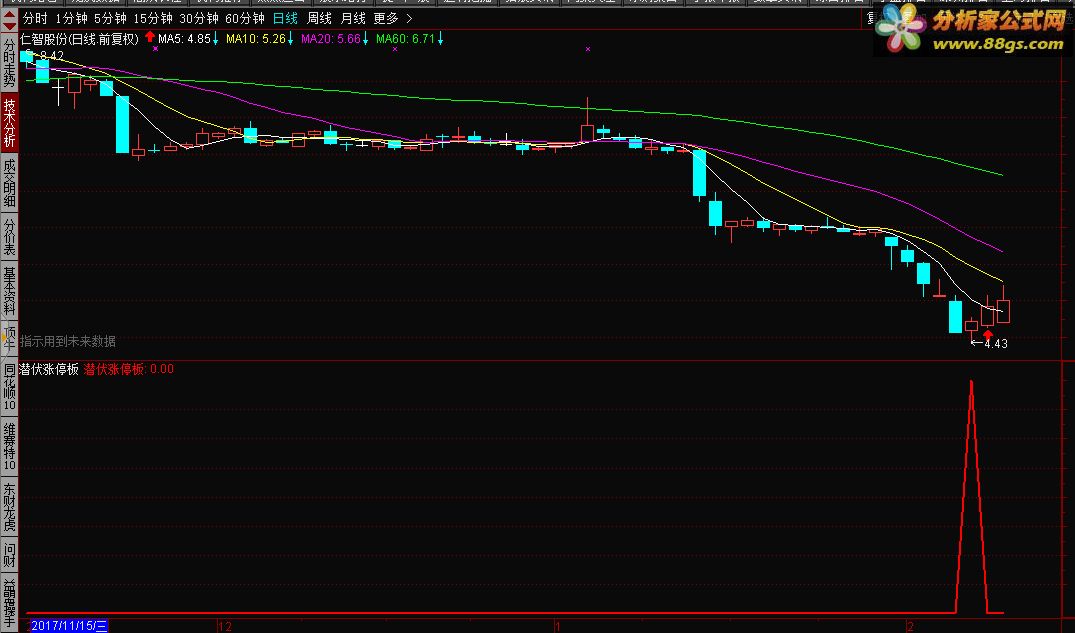Open the 维赛特10 side tab
The image size is (1075, 633).
[x=9, y=446]
